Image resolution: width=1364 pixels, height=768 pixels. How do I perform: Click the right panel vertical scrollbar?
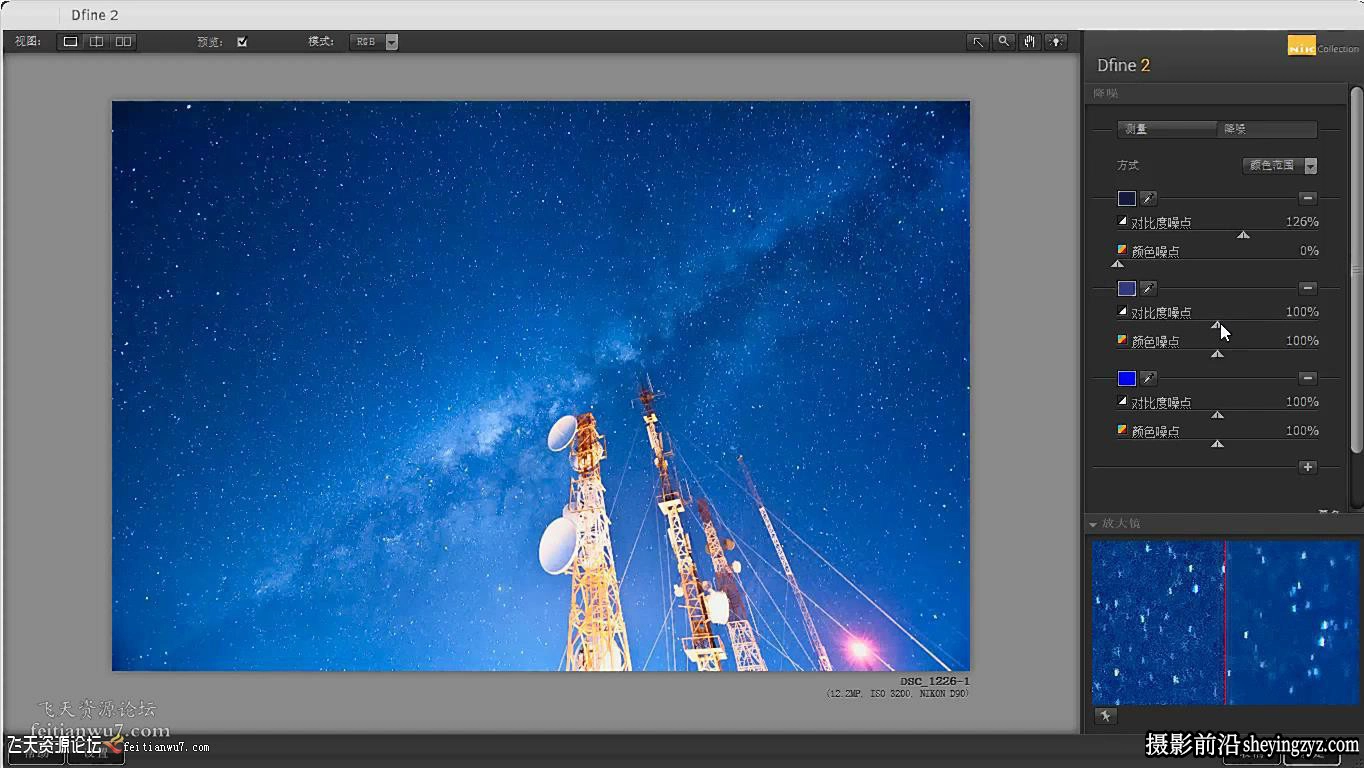tap(1356, 268)
